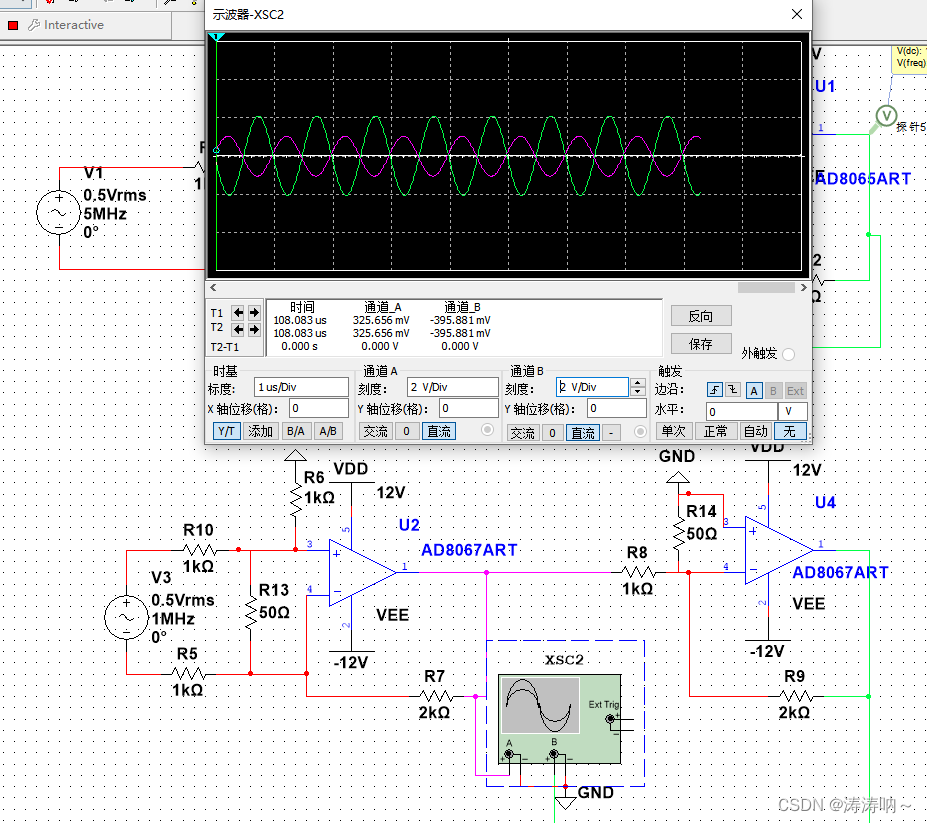Select resistor R5 1kΩ symbol

(188, 673)
